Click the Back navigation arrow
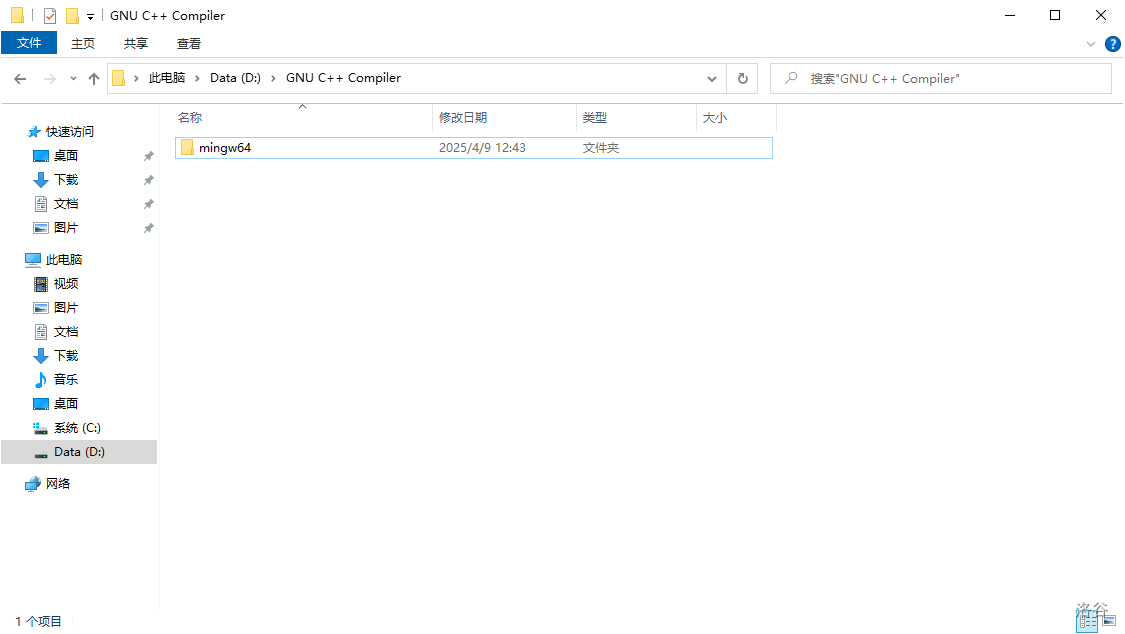This screenshot has height=634, width=1125. pyautogui.click(x=20, y=79)
